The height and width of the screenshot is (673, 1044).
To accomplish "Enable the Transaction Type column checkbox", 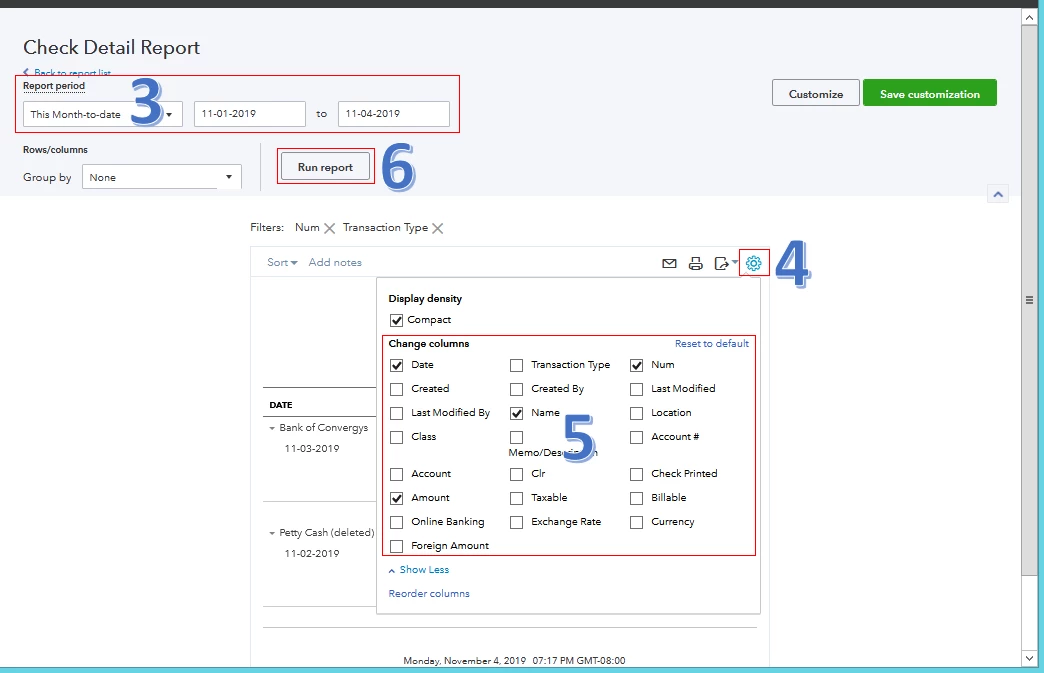I will coord(516,365).
